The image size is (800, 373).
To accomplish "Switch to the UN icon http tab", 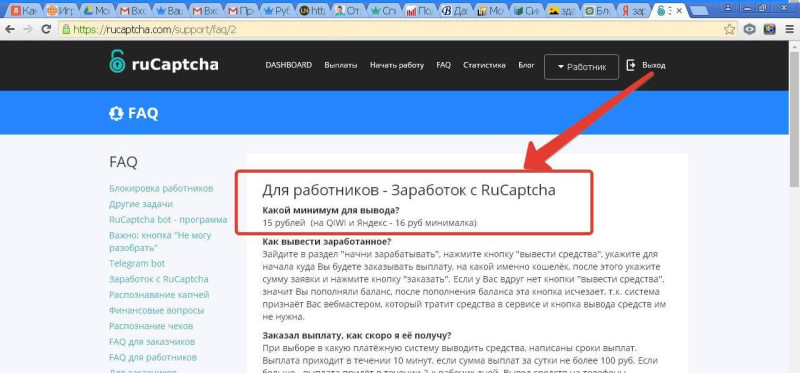I will pos(314,11).
